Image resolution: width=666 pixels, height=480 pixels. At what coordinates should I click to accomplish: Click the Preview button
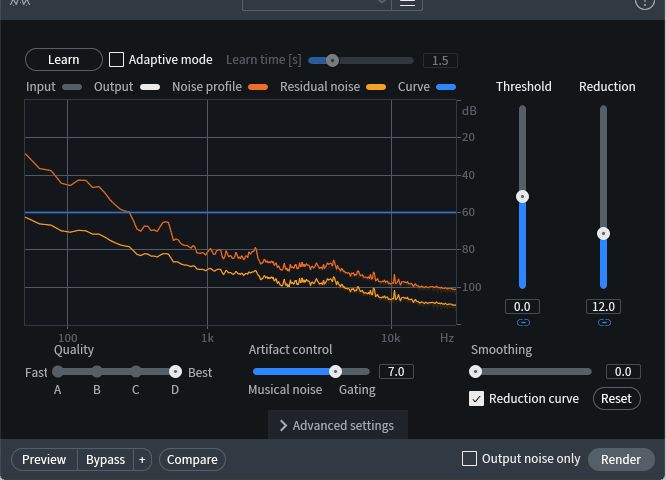[44, 460]
